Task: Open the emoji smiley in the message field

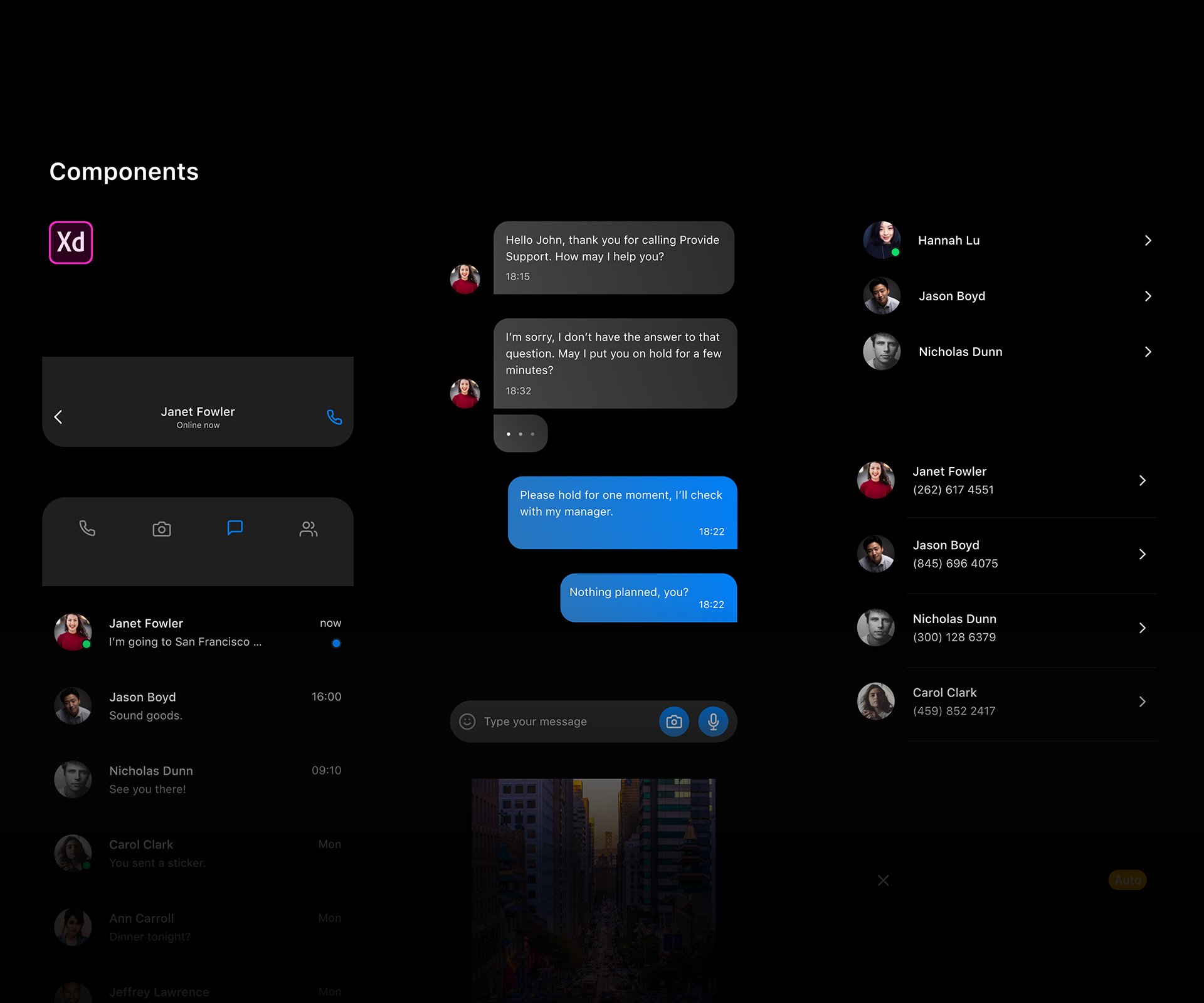Action: [467, 722]
